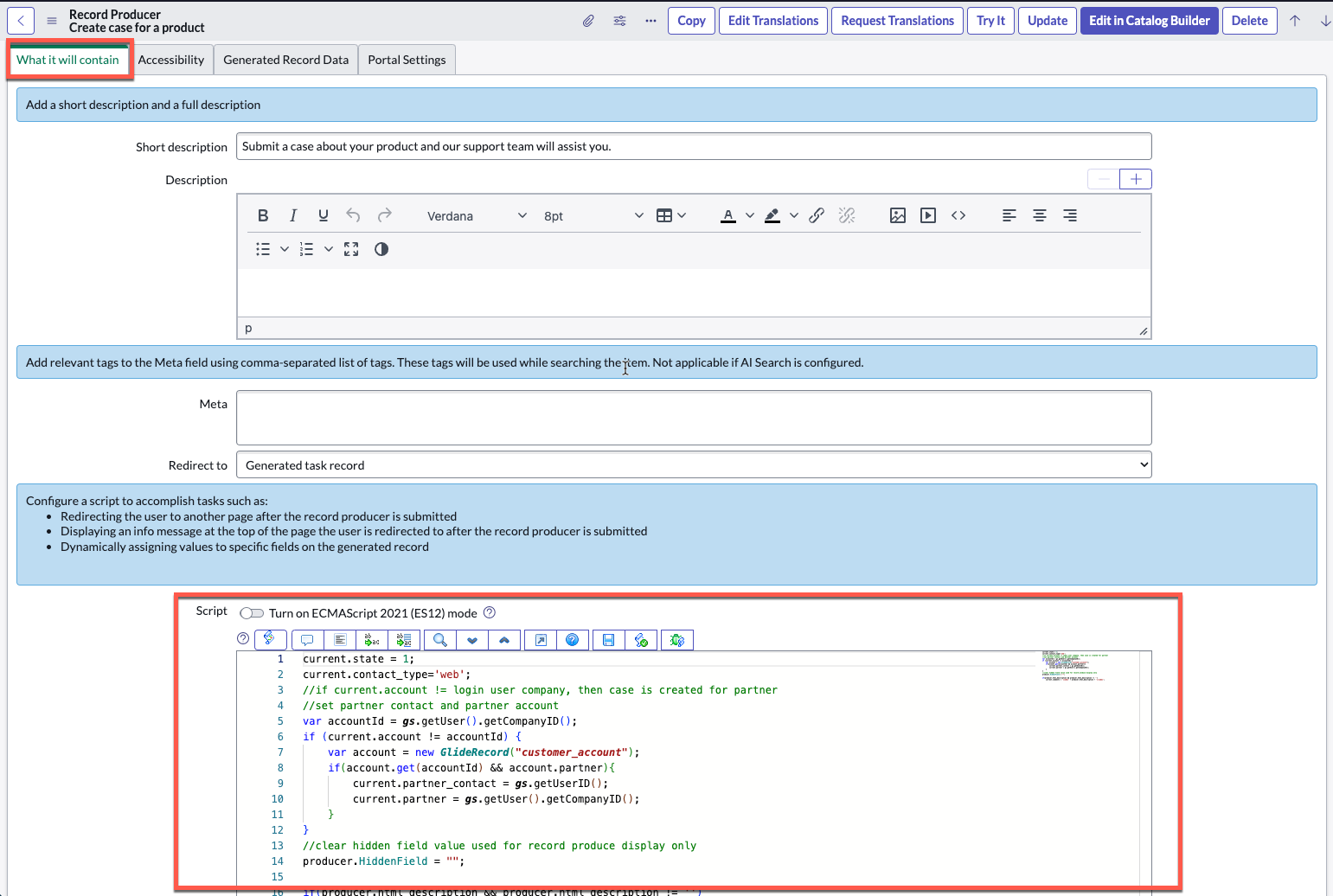Insert an image into the Description
Screen dimensions: 1333x896
pyautogui.click(x=898, y=215)
